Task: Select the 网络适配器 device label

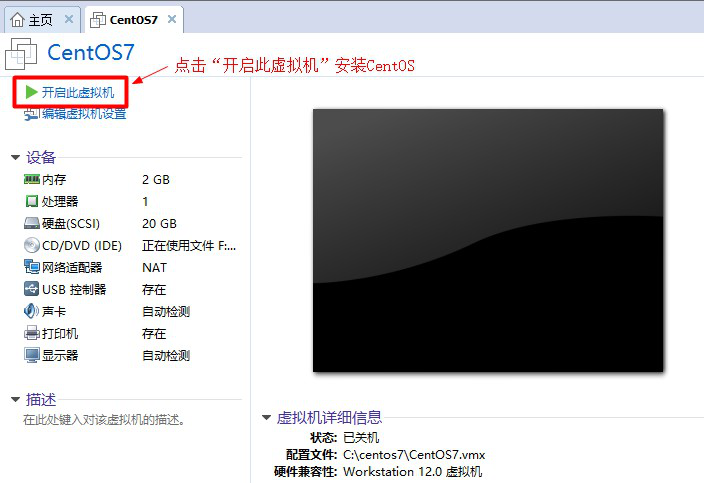Action: click(72, 267)
